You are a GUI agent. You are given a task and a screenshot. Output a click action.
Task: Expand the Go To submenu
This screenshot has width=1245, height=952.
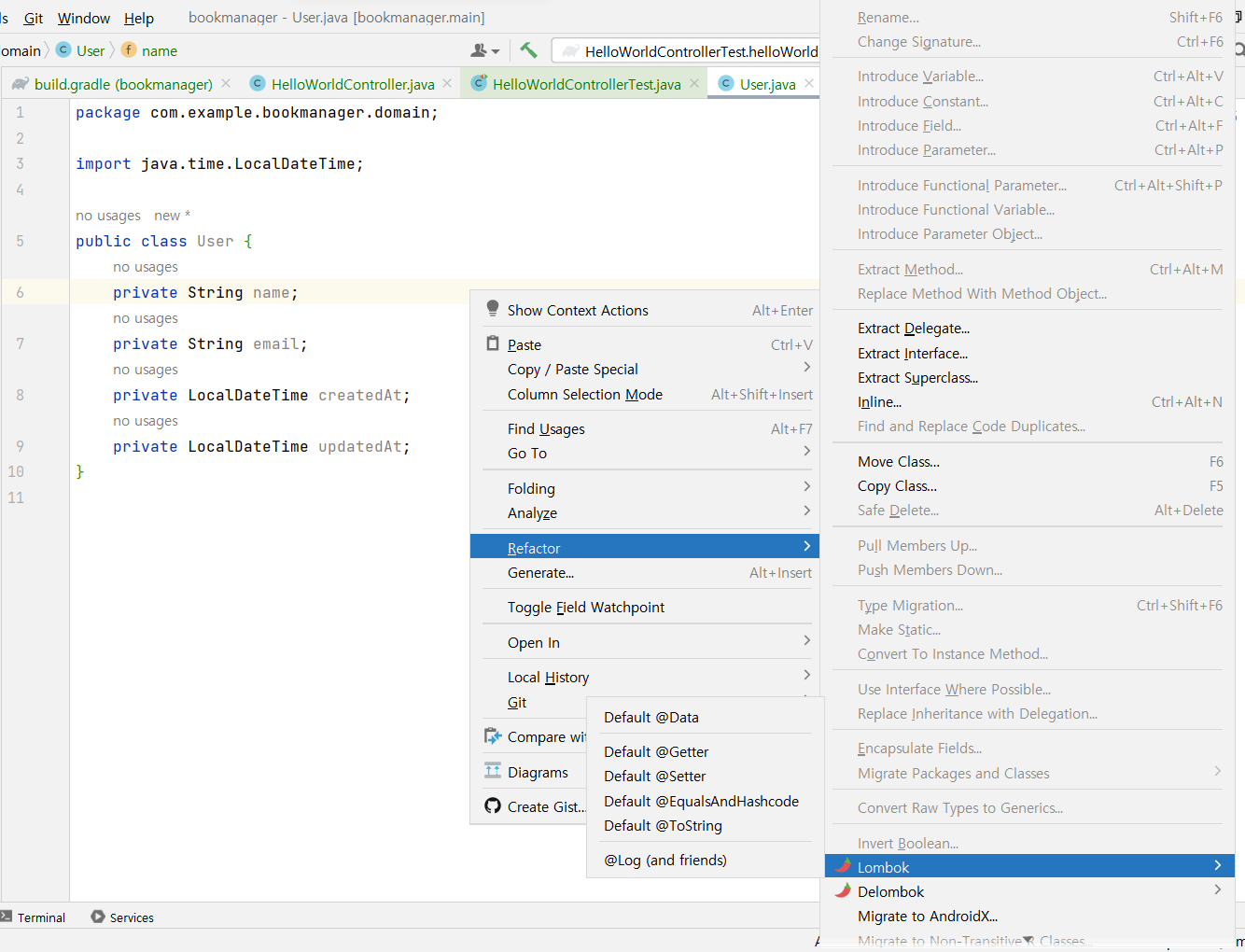click(x=645, y=453)
